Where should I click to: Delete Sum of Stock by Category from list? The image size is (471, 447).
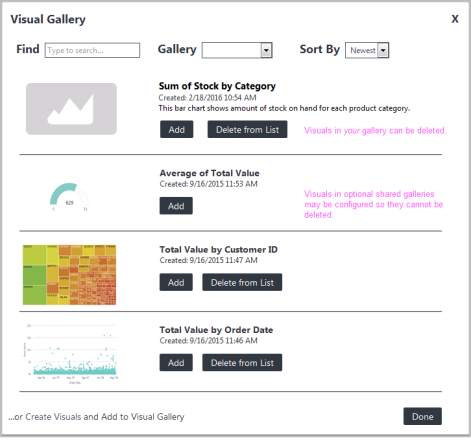coord(247,129)
